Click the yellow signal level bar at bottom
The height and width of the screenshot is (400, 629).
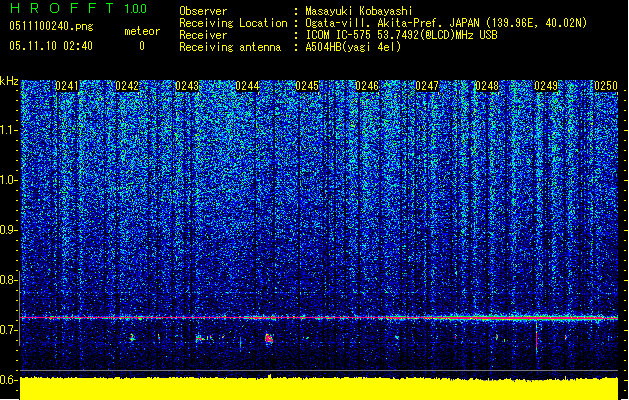pos(319,388)
